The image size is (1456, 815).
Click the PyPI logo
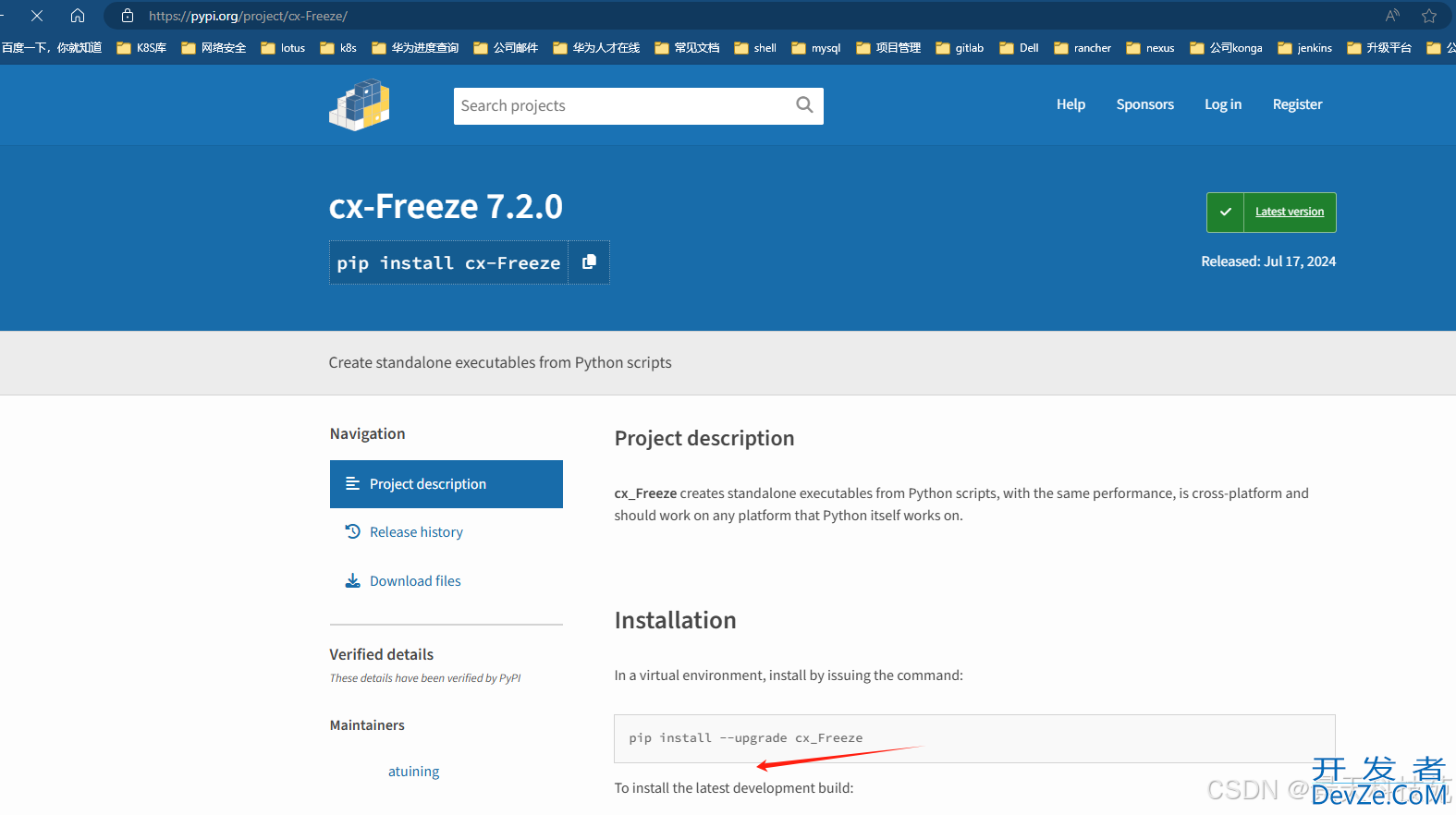click(360, 104)
